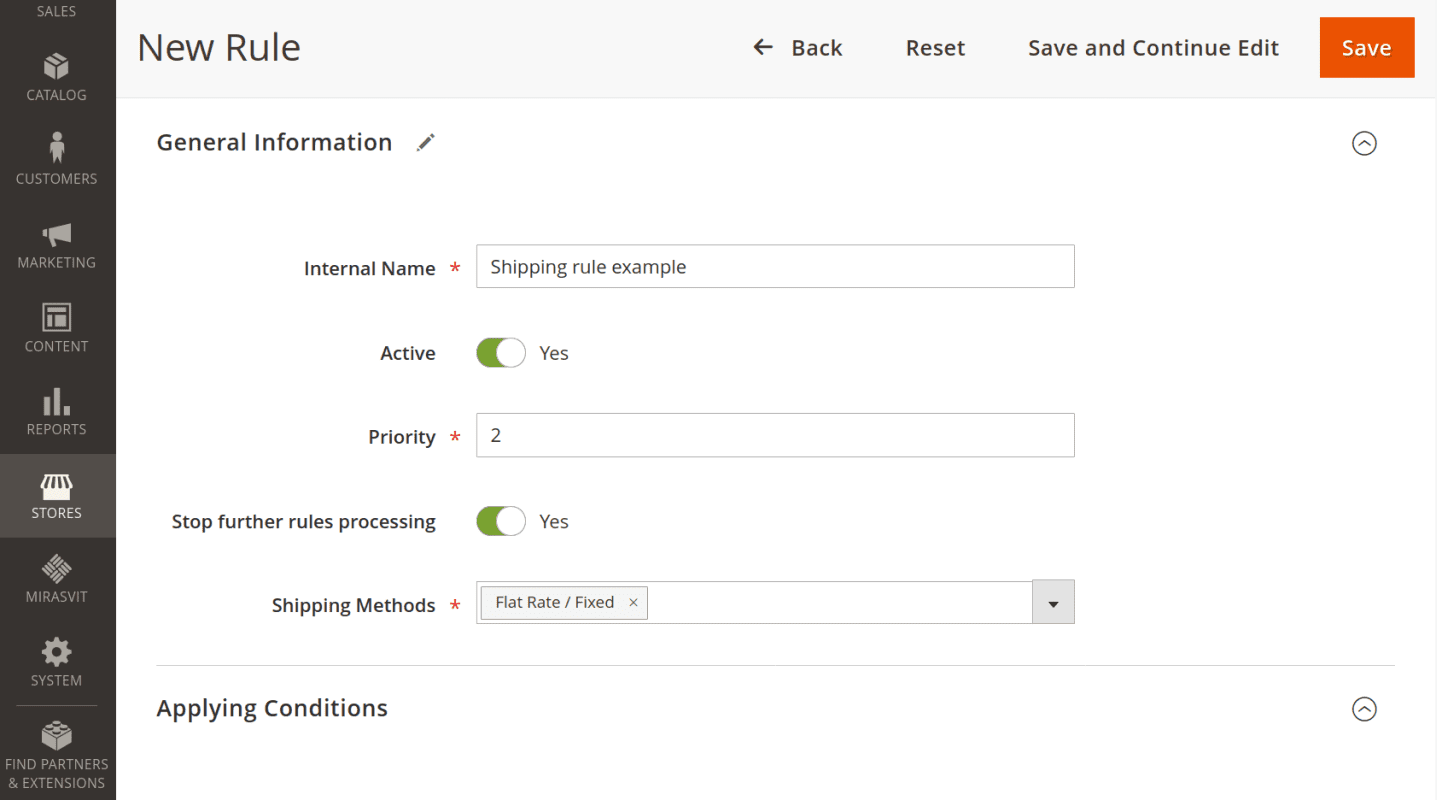Focus the Priority input field

point(775,435)
